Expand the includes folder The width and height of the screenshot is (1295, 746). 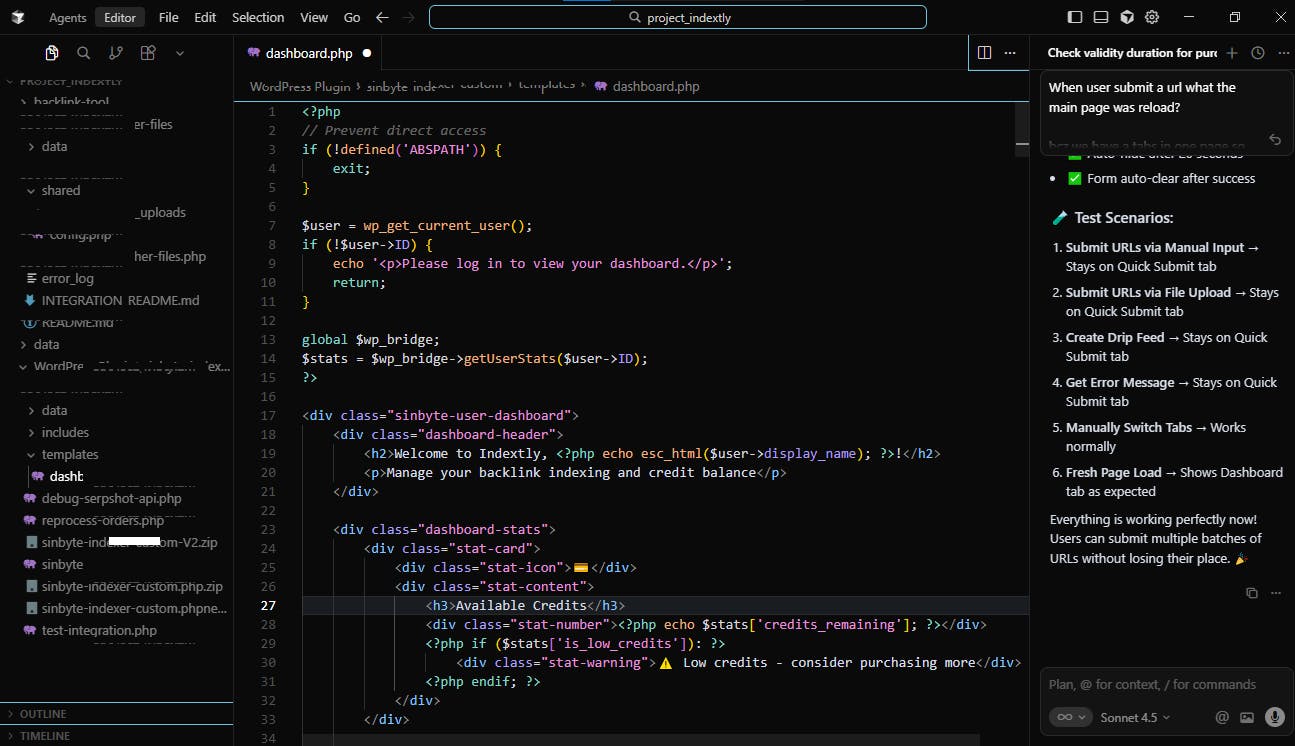point(65,432)
